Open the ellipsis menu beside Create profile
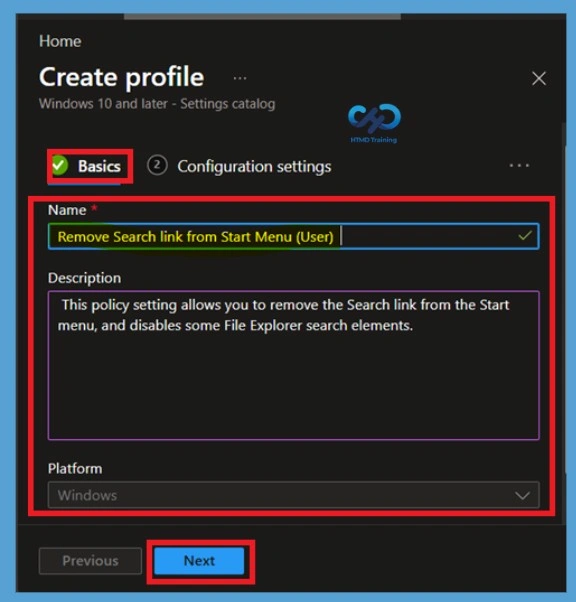 click(x=240, y=78)
